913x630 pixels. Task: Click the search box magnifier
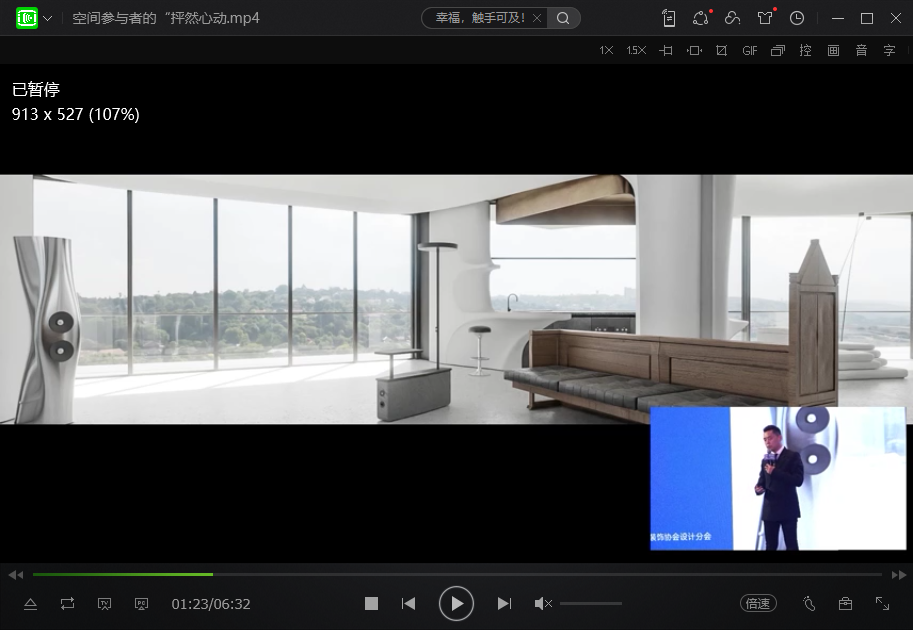(x=564, y=18)
